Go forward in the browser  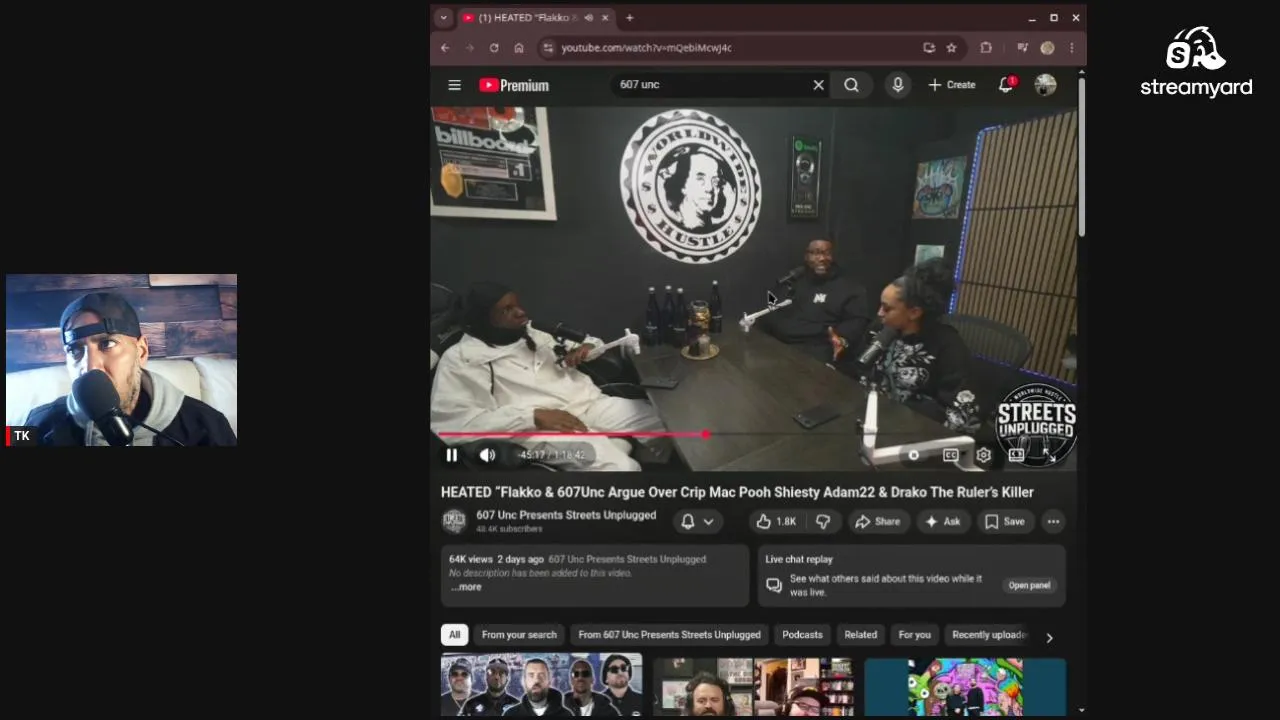click(x=469, y=48)
